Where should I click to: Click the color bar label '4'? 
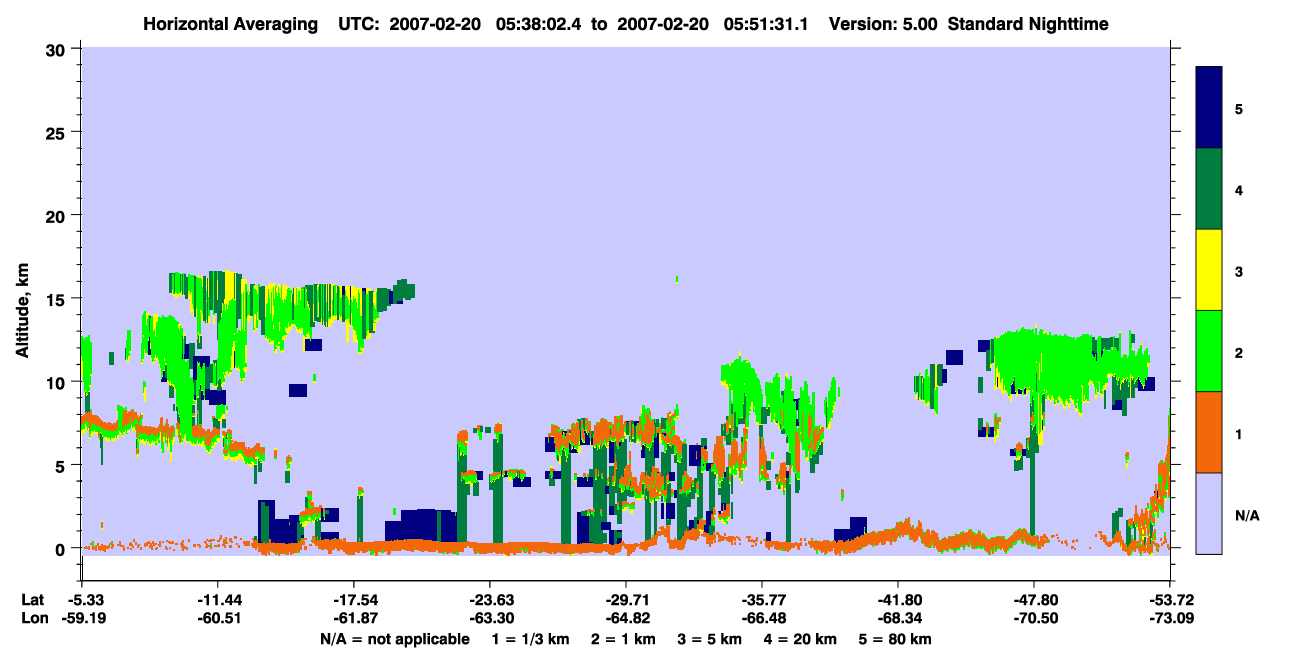coord(1239,189)
